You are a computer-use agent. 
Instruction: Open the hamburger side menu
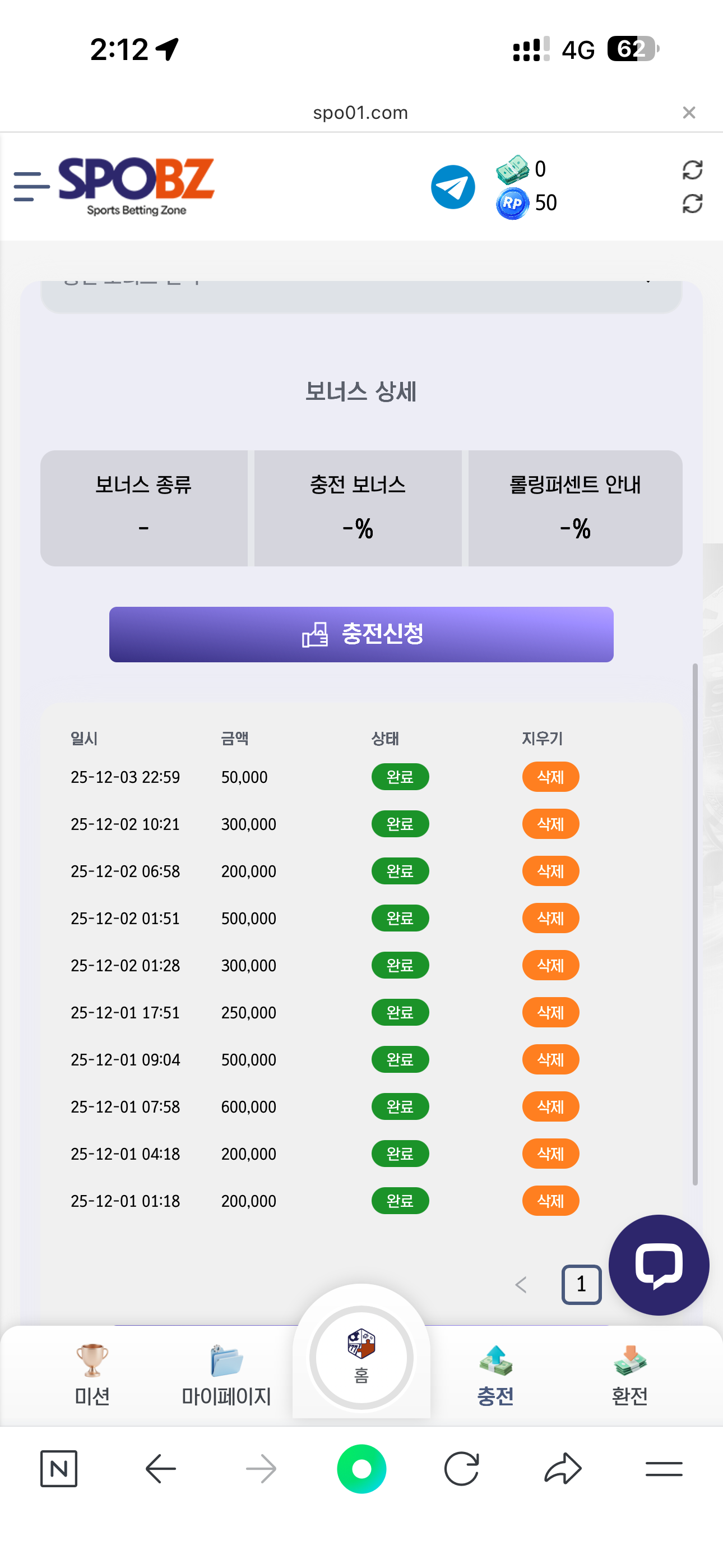pos(31,186)
